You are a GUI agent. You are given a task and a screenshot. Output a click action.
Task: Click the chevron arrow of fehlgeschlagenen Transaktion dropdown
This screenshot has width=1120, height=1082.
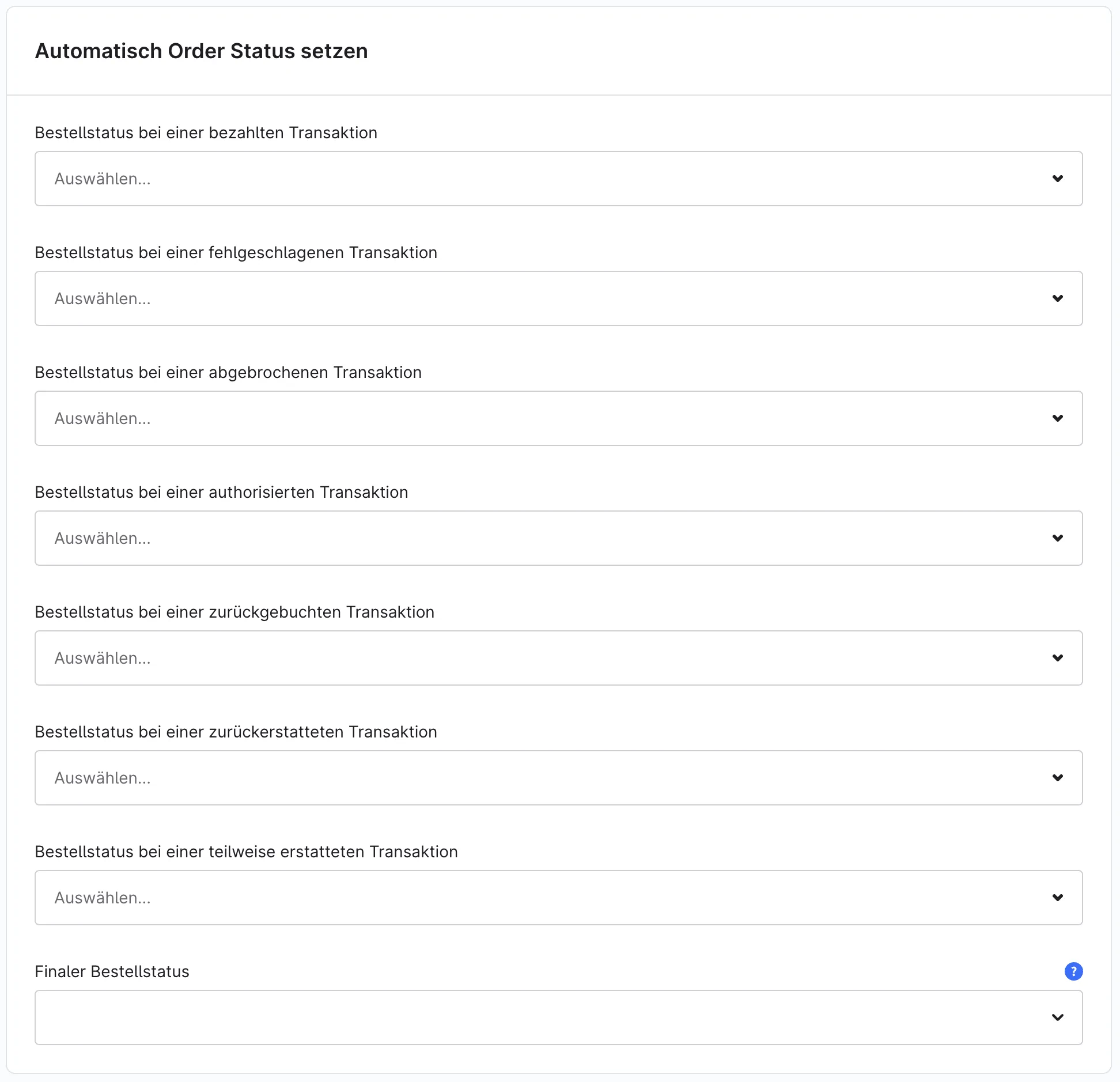click(x=1058, y=298)
